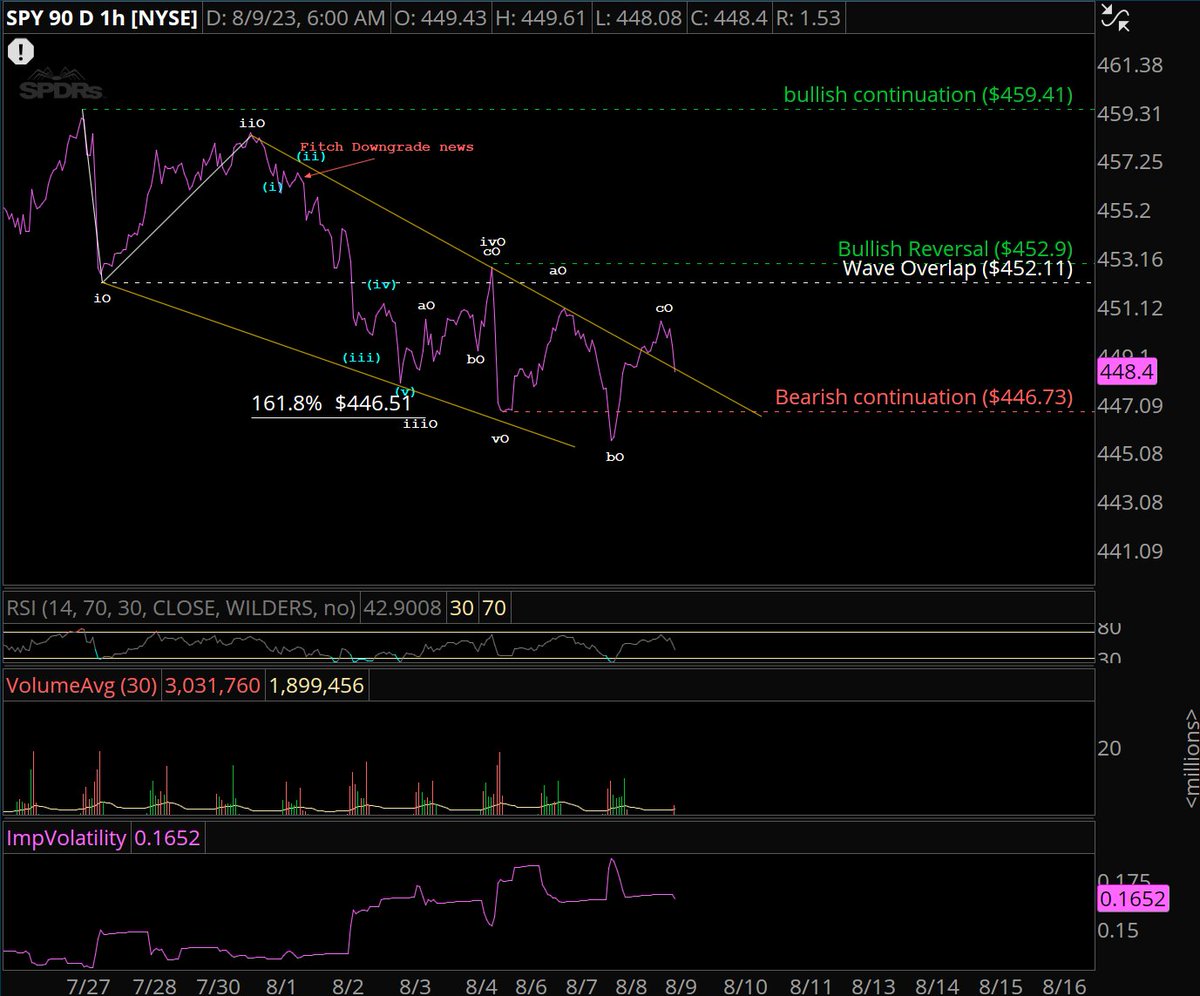This screenshot has height=996, width=1200.
Task: Click the average volume value 1,899,456
Action: coord(314,686)
